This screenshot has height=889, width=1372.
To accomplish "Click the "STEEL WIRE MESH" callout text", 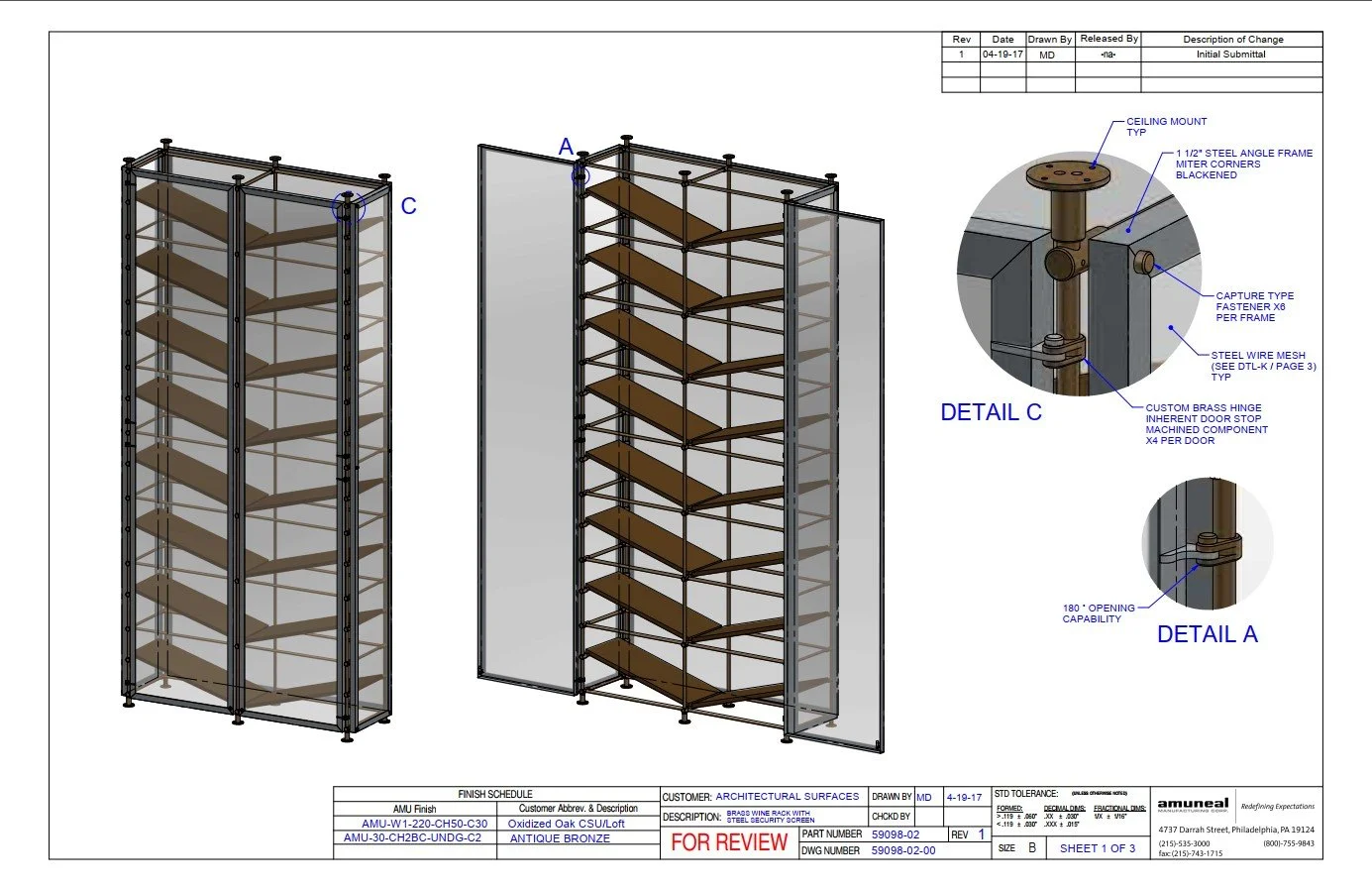I will (x=1258, y=355).
